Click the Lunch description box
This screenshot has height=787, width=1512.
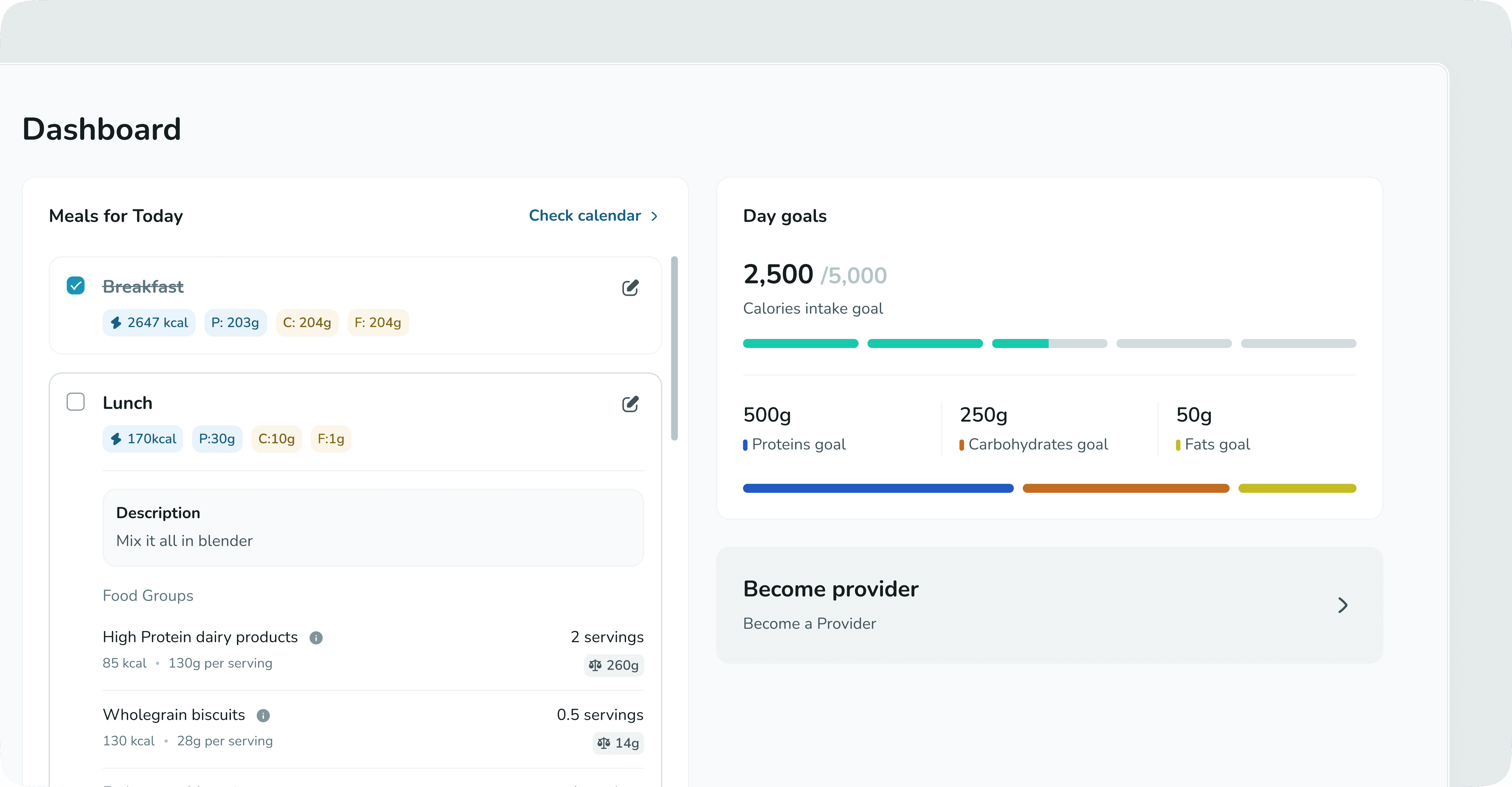point(373,528)
